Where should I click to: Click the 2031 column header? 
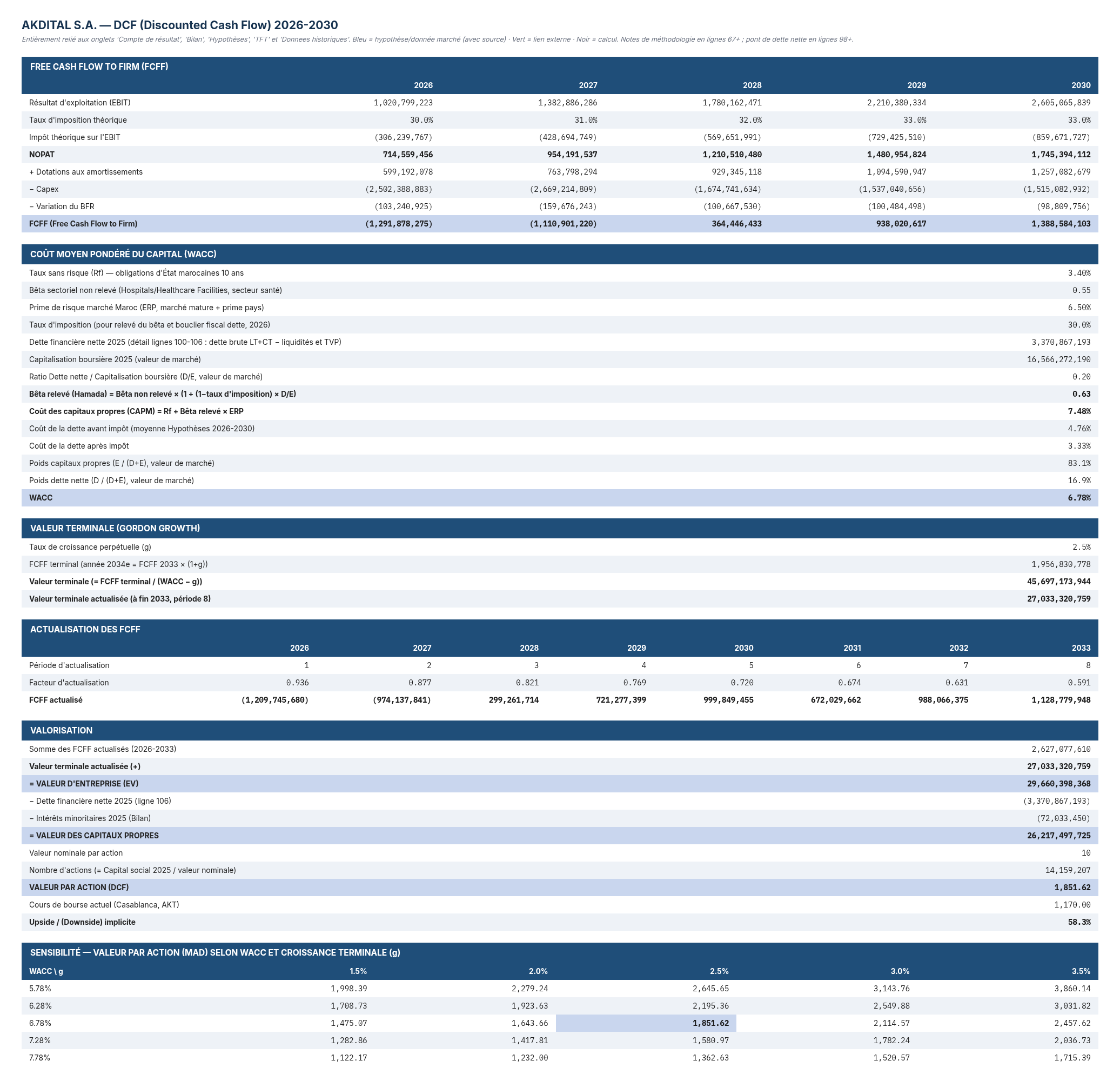pyautogui.click(x=852, y=648)
